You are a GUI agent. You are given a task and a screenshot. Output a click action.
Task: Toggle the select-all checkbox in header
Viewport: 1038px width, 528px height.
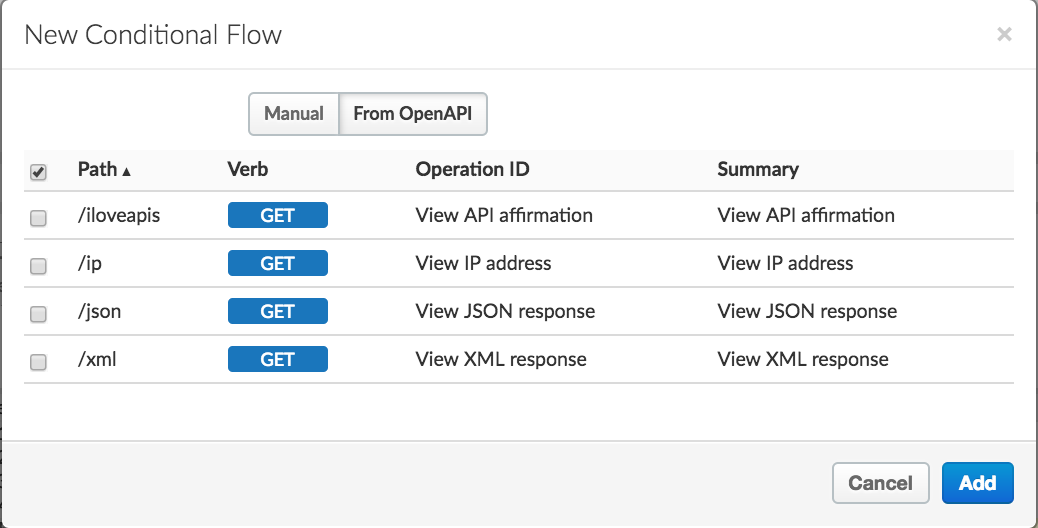pos(38,172)
